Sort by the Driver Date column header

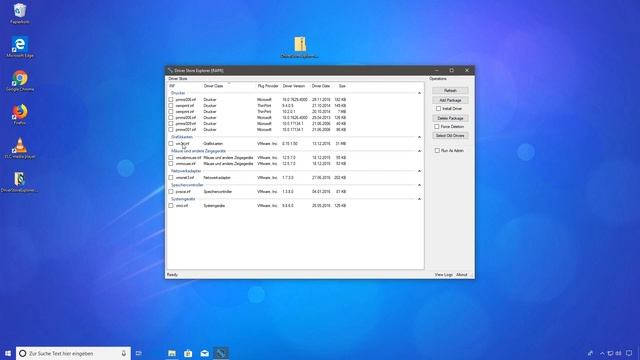pyautogui.click(x=322, y=86)
